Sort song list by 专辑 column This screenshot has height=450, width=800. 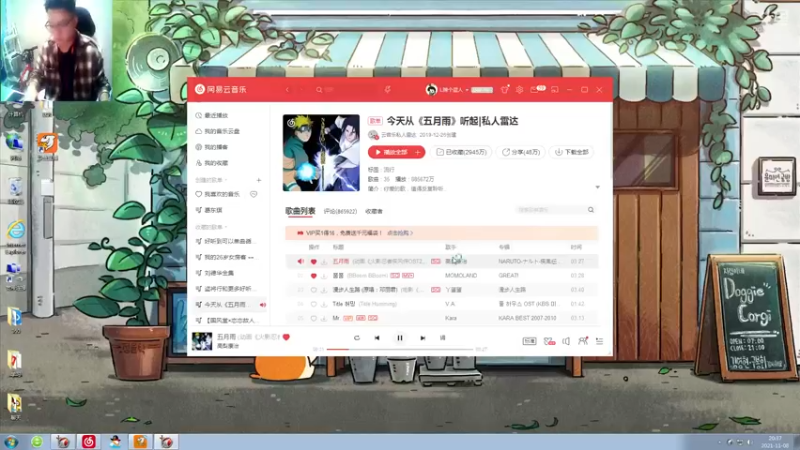[x=504, y=247]
